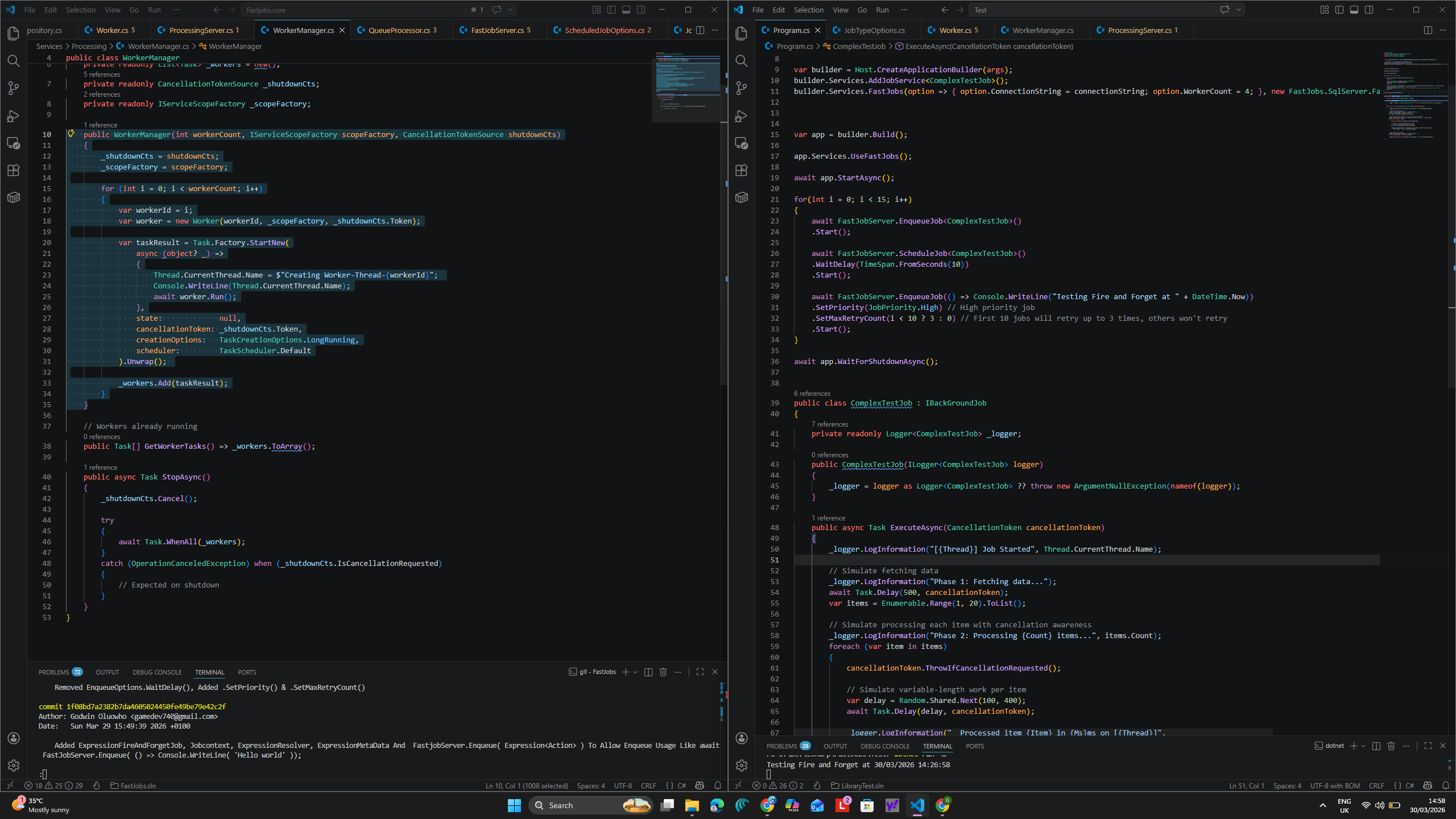Viewport: 1456px width, 819px height.
Task: Split the dotnet terminal panel
Action: (1376, 746)
